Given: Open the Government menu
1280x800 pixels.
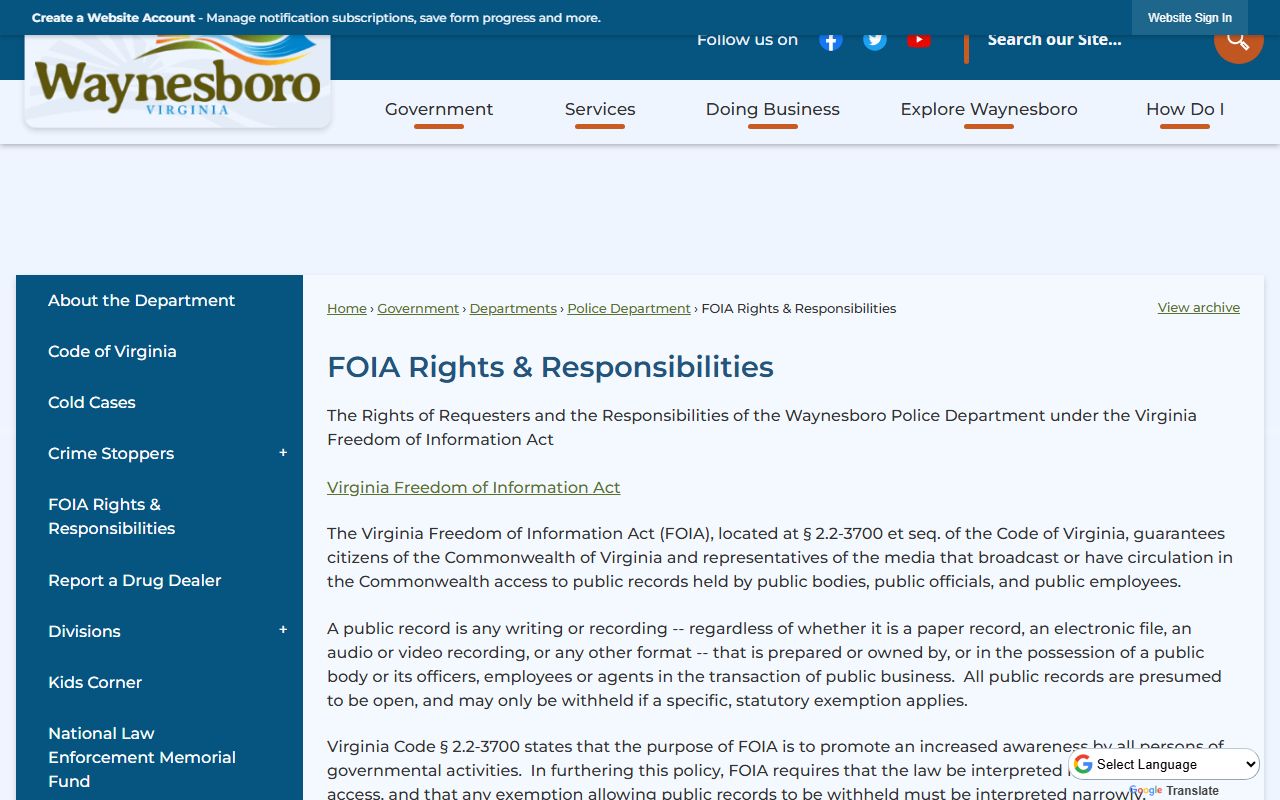Looking at the screenshot, I should point(439,109).
